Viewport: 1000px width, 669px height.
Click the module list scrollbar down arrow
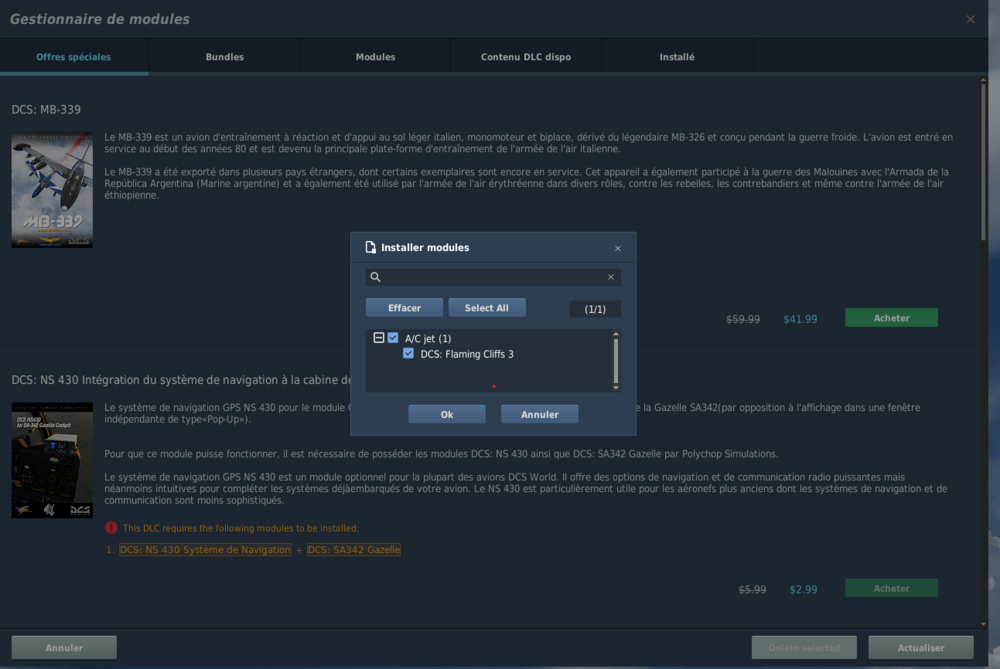pyautogui.click(x=615, y=387)
